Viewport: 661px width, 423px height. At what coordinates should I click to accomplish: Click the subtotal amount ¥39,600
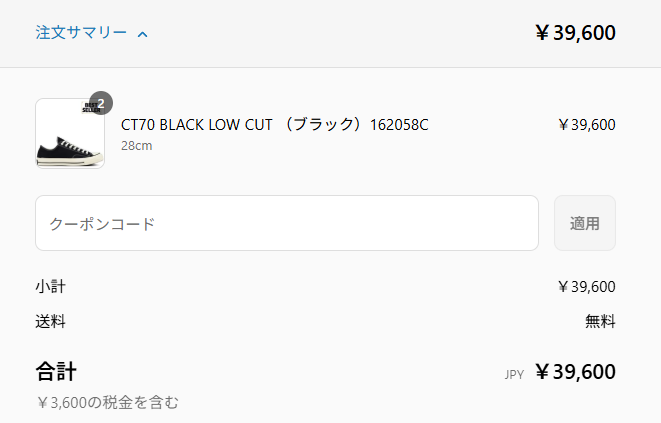(x=587, y=287)
